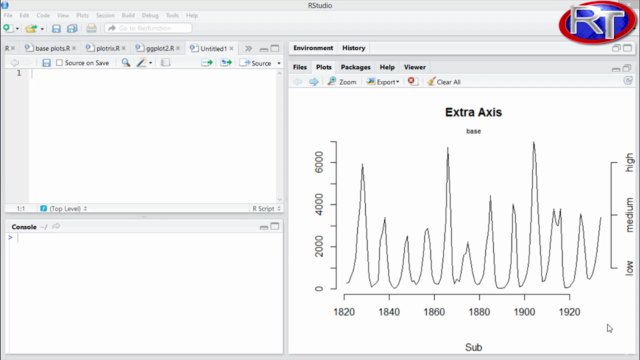Switch to the Files tab
Image resolution: width=640 pixels, height=360 pixels.
tap(300, 67)
